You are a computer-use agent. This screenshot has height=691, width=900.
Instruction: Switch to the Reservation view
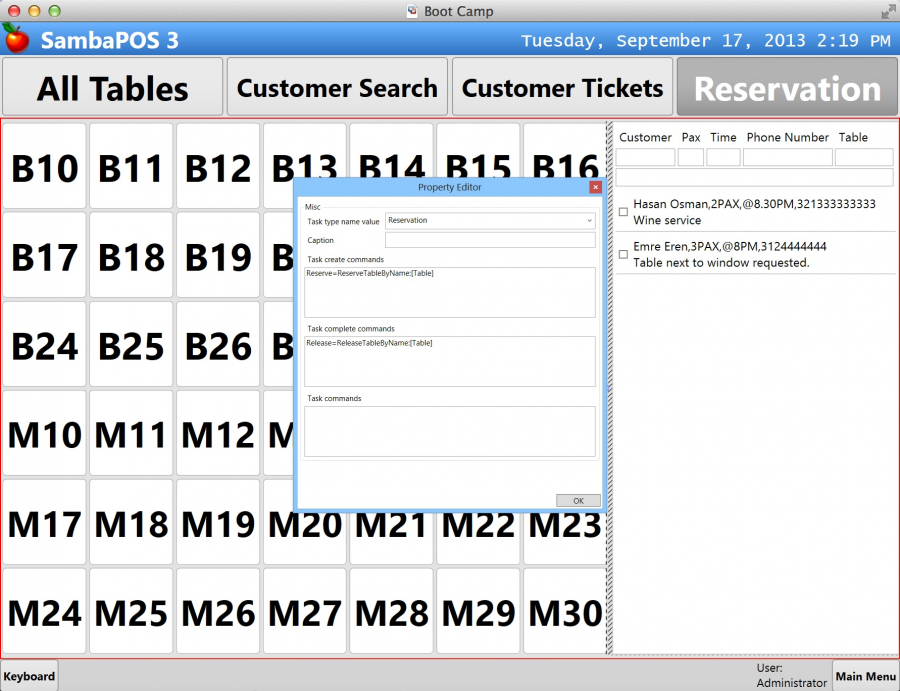[x=787, y=88]
